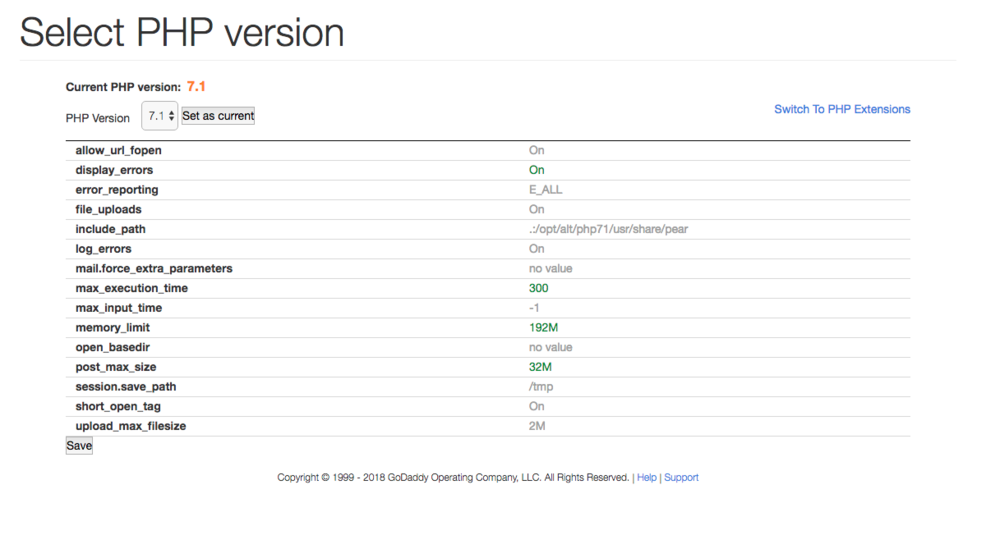Open the Support link in footer
The height and width of the screenshot is (535, 1000).
pyautogui.click(x=681, y=477)
